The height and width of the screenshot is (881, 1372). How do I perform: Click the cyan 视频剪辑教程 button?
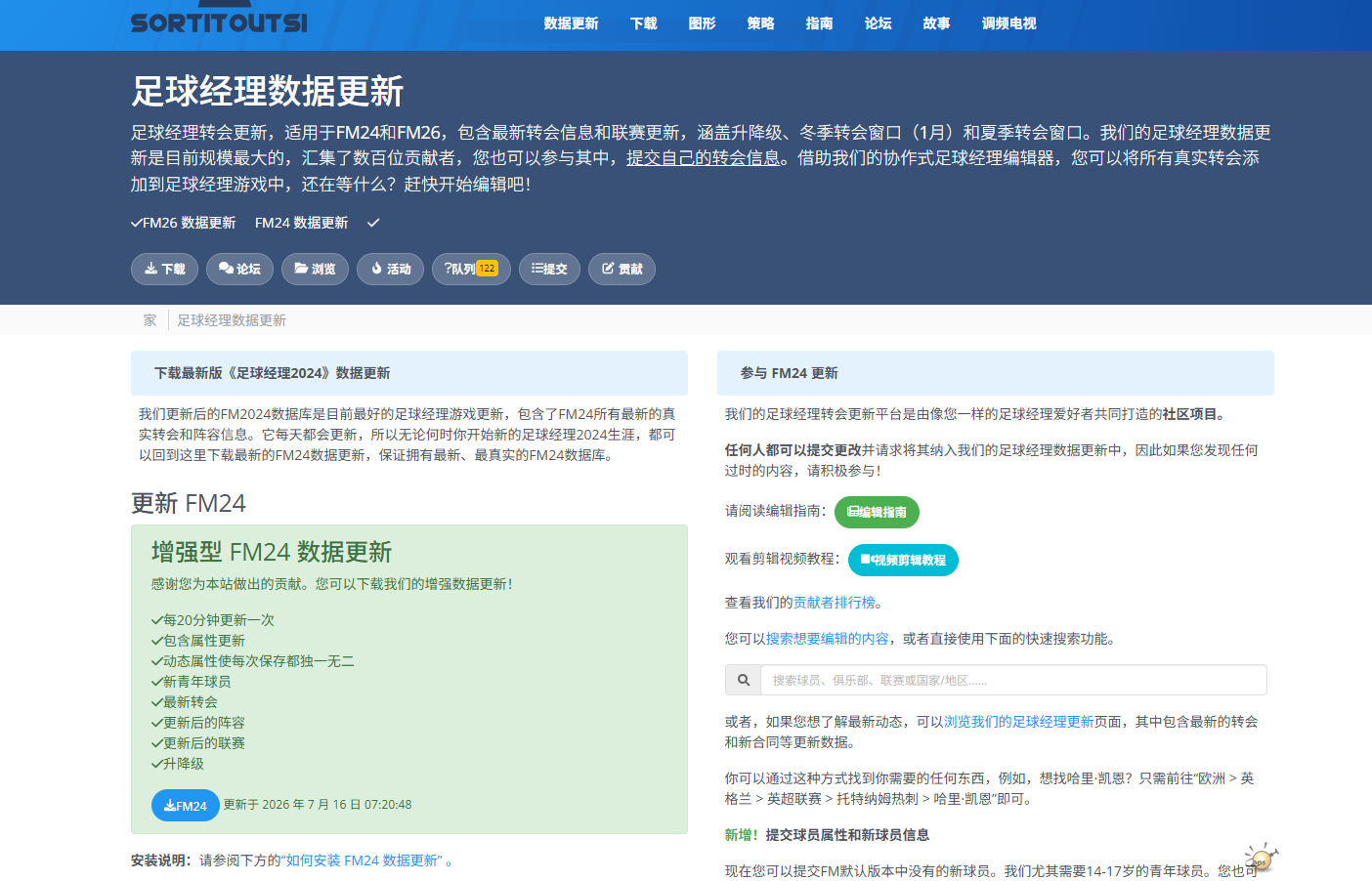click(x=903, y=560)
